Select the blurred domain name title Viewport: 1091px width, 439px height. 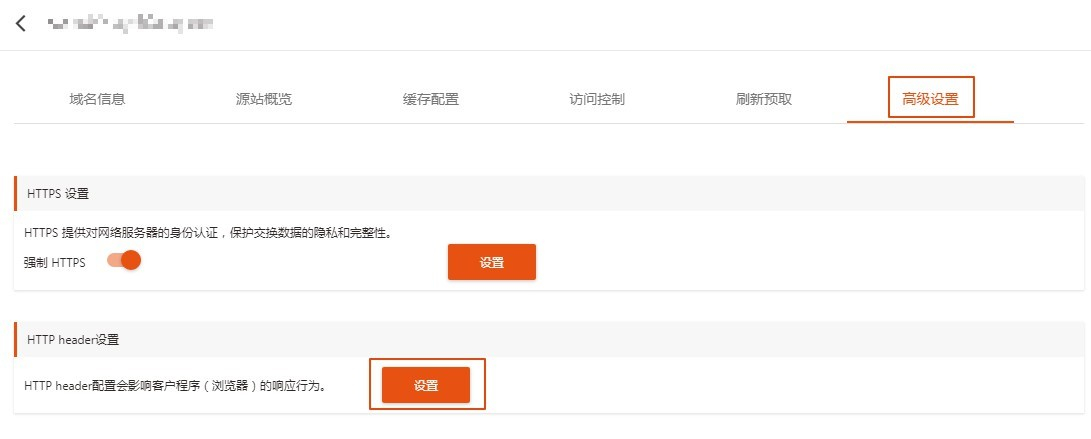click(x=130, y=24)
